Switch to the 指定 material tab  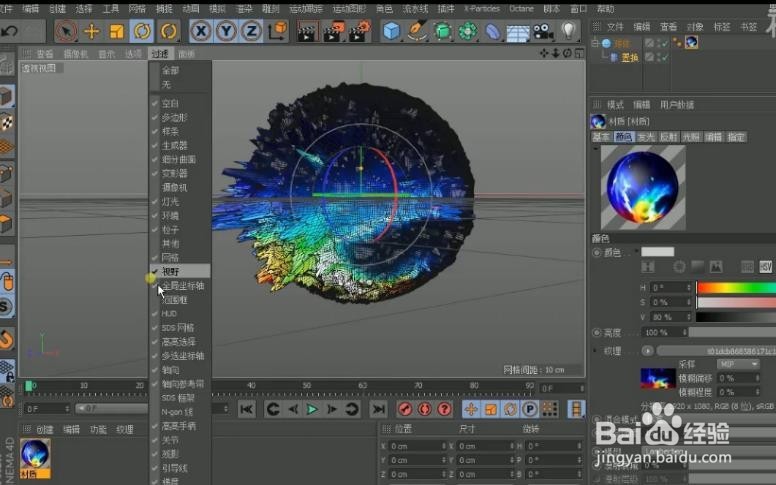736,137
